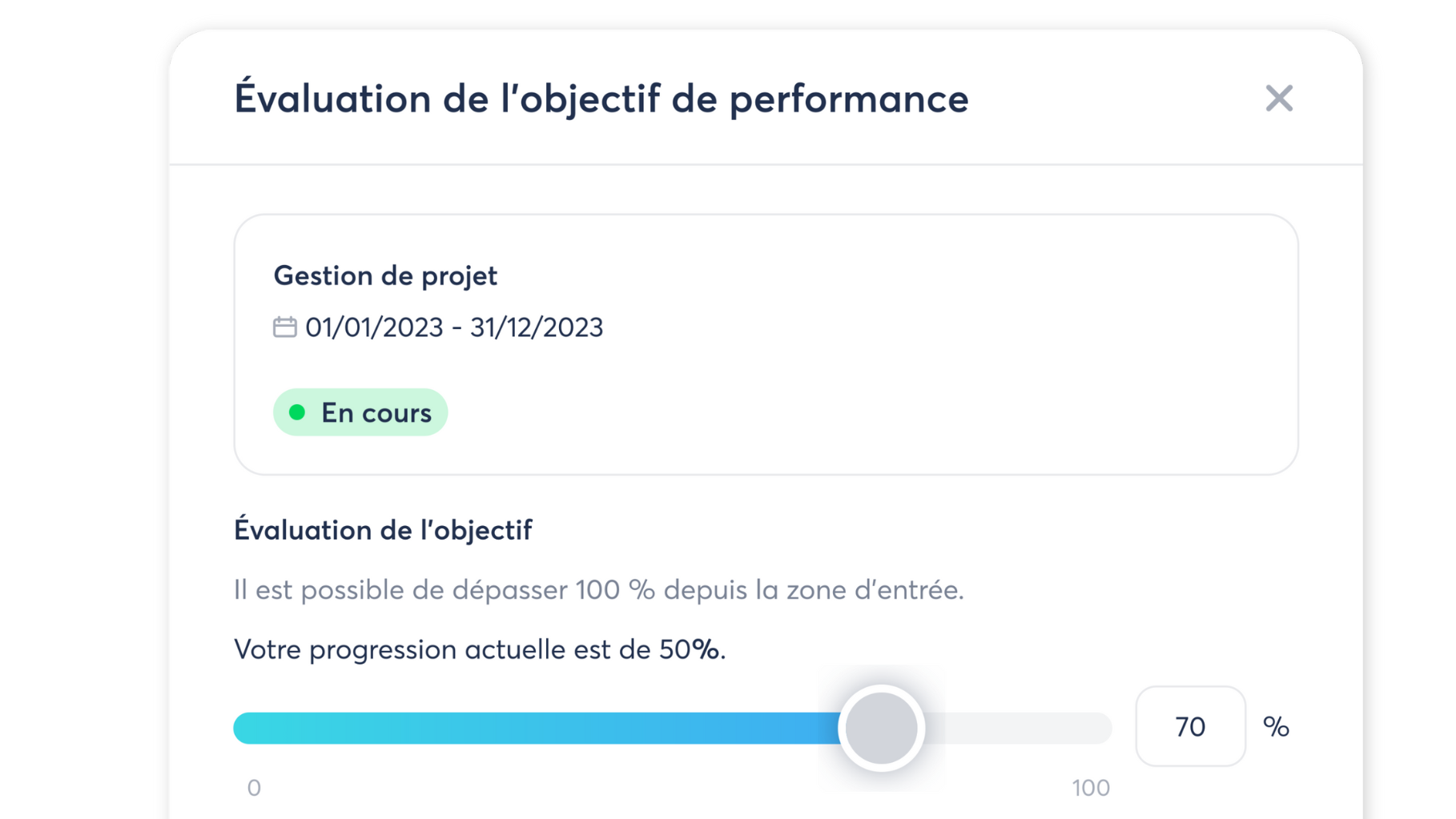
Task: Click the start date 01/01/2023
Action: click(374, 327)
